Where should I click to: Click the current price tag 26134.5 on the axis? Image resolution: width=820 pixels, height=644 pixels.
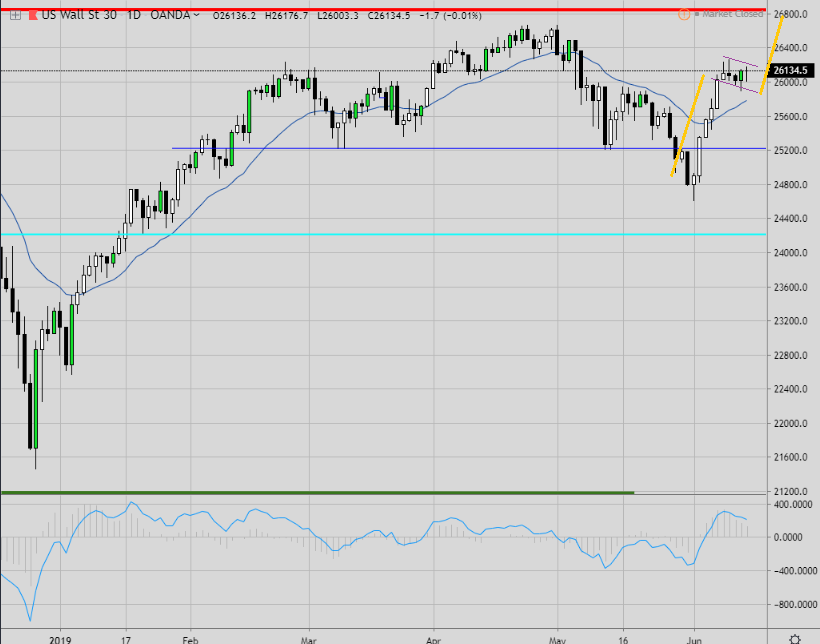pyautogui.click(x=790, y=70)
